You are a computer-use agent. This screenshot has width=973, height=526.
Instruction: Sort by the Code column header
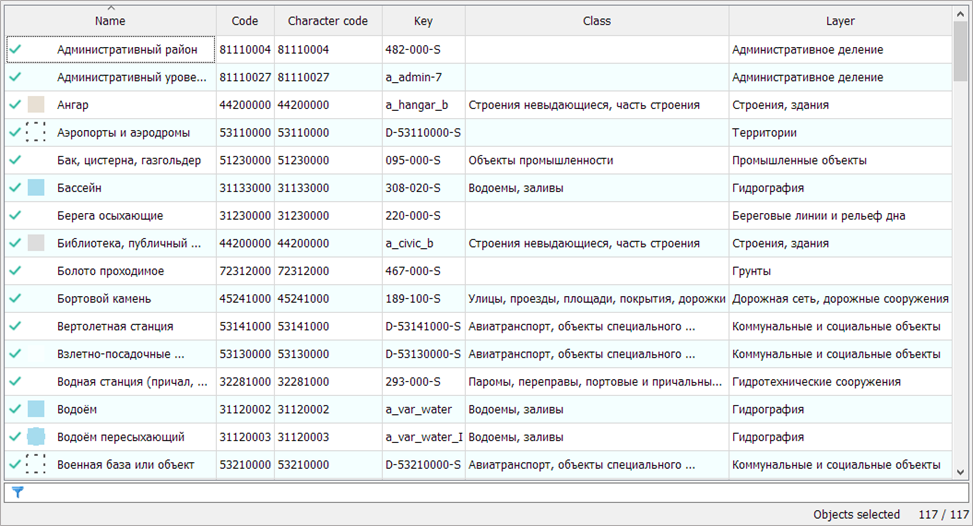[245, 21]
